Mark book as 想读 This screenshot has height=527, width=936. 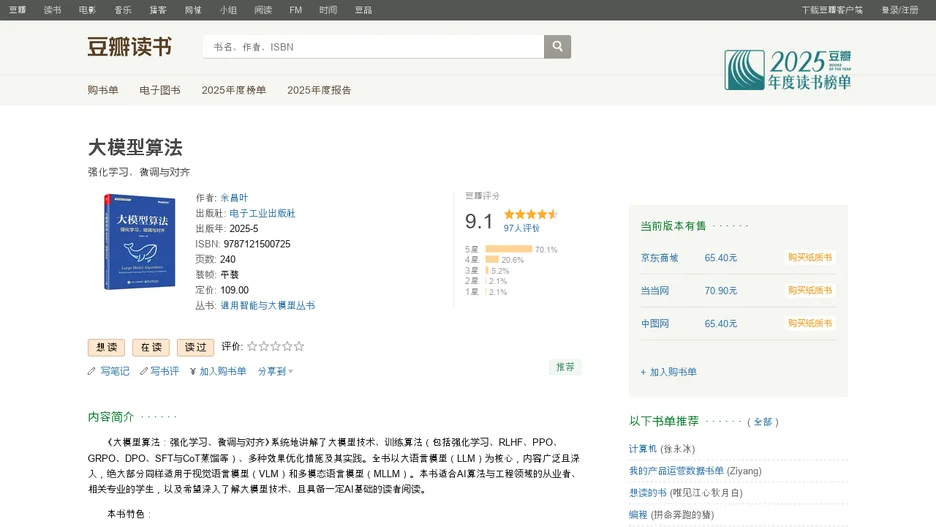pyautogui.click(x=106, y=347)
